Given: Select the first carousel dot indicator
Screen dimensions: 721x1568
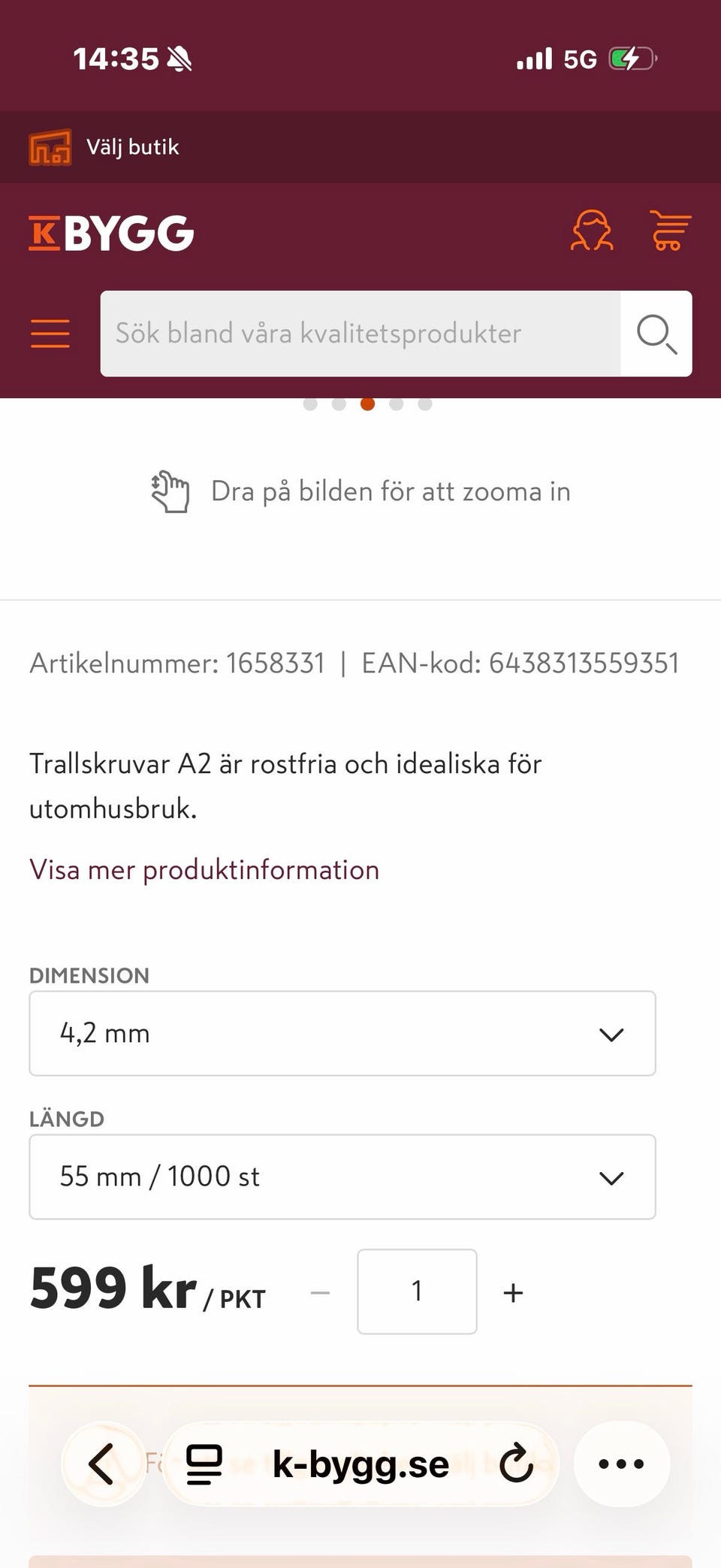Looking at the screenshot, I should click(310, 403).
